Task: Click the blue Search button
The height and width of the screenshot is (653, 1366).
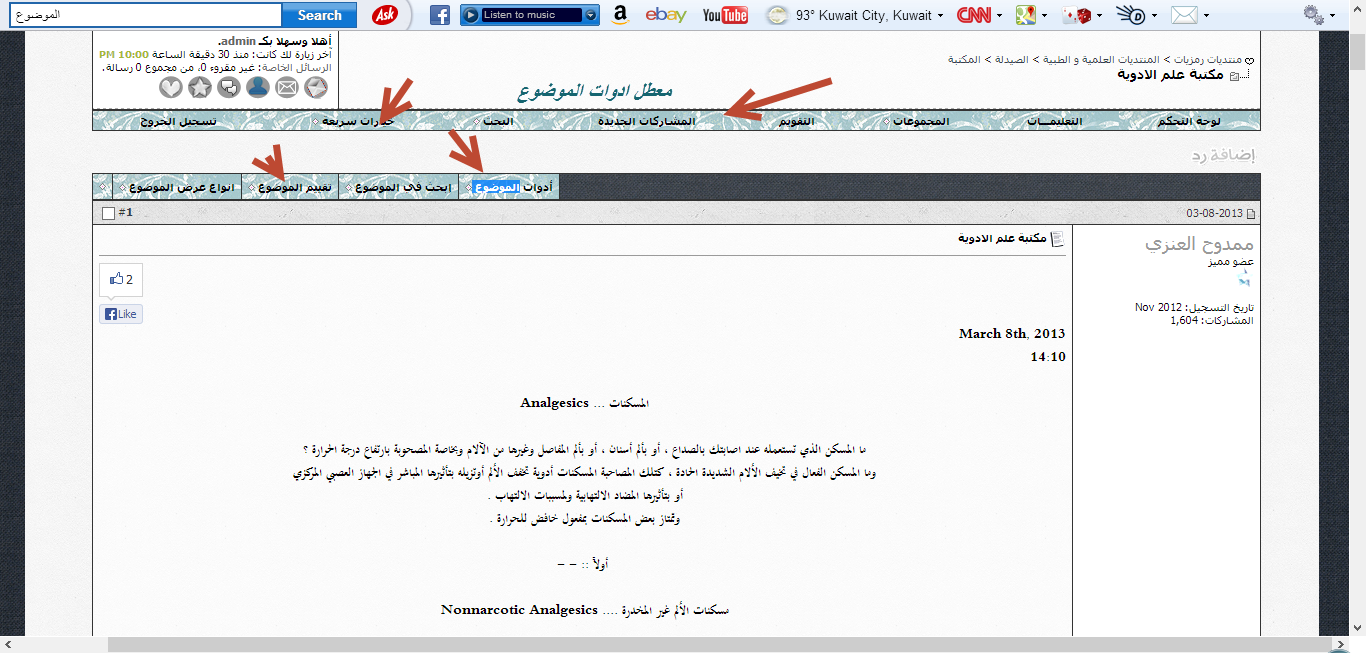Action: [320, 15]
